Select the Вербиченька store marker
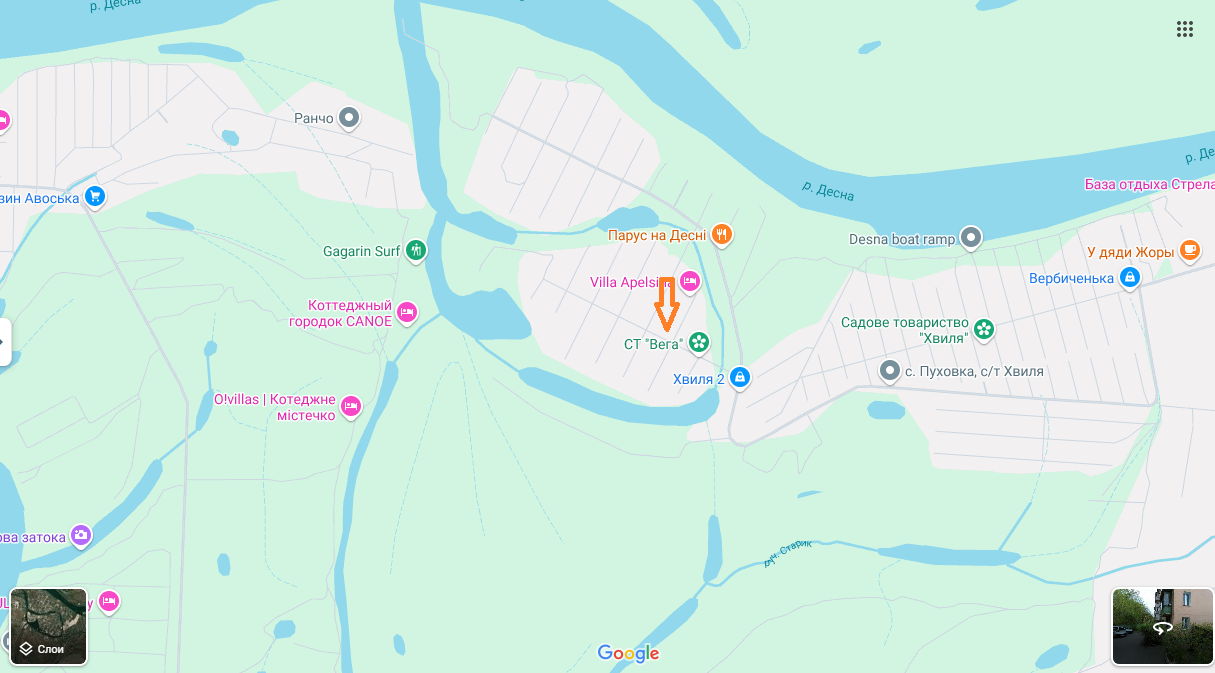1215x673 pixels. click(1129, 277)
